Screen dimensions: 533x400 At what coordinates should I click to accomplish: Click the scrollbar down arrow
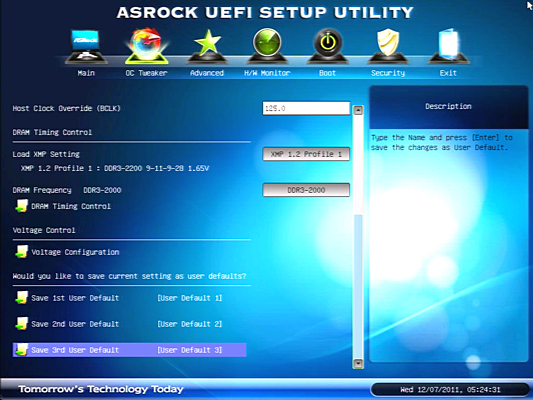pos(358,363)
